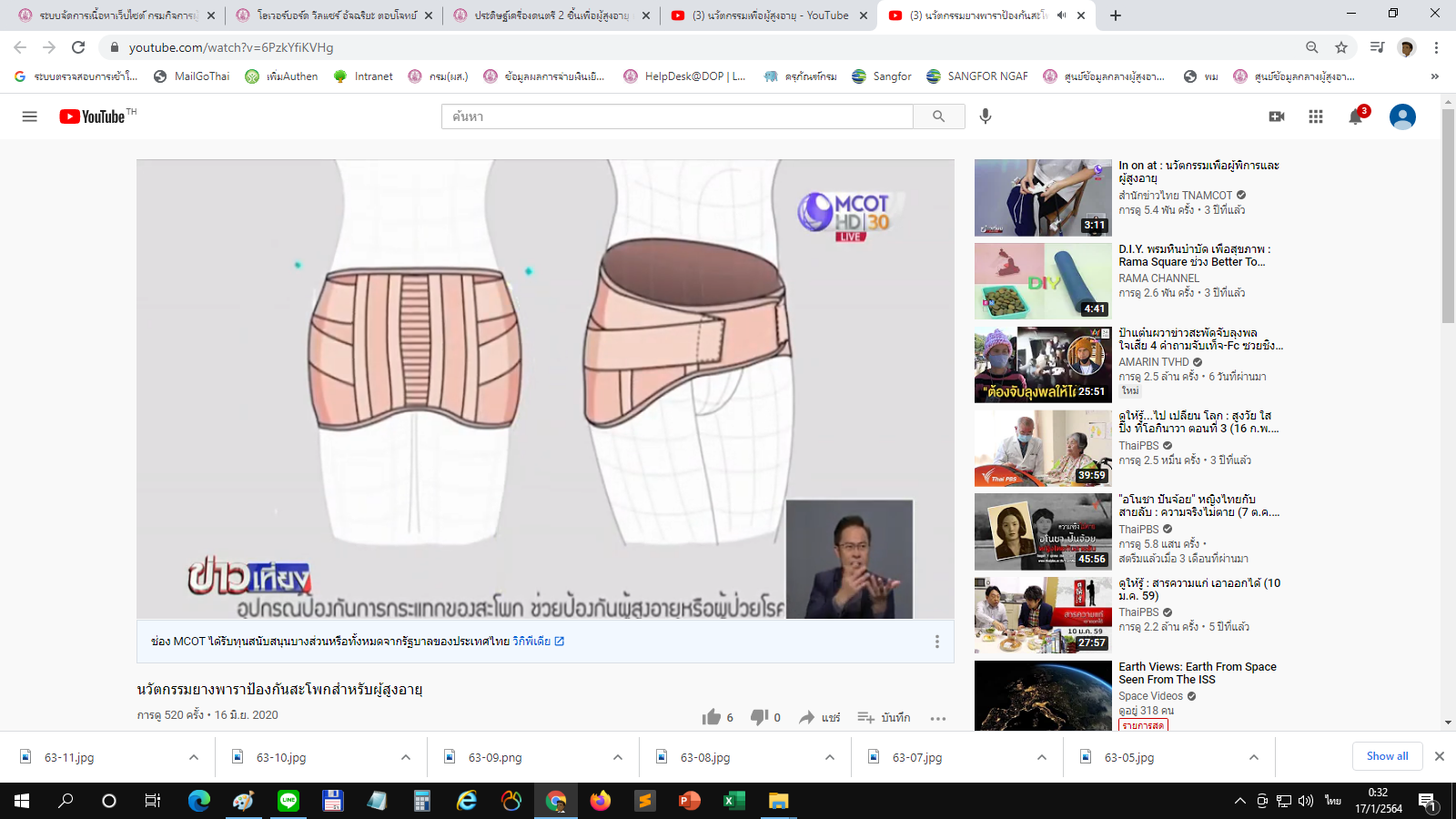Screen dimensions: 1456x819
Task: Click the video player frame
Action: (545, 389)
